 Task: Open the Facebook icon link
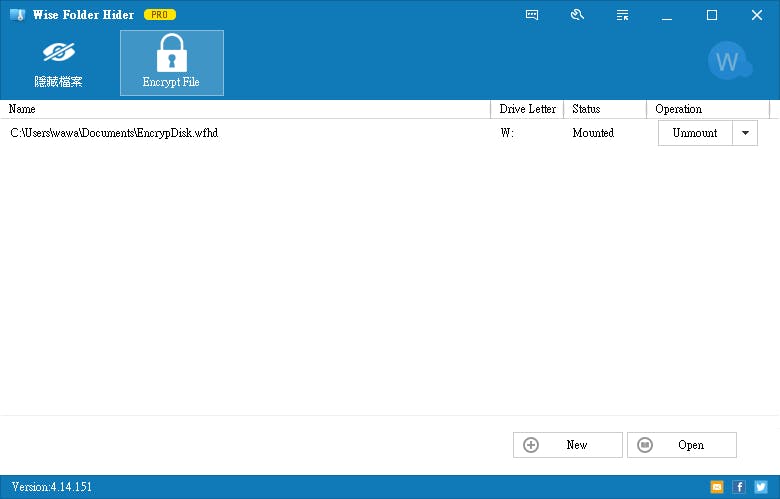tap(739, 487)
